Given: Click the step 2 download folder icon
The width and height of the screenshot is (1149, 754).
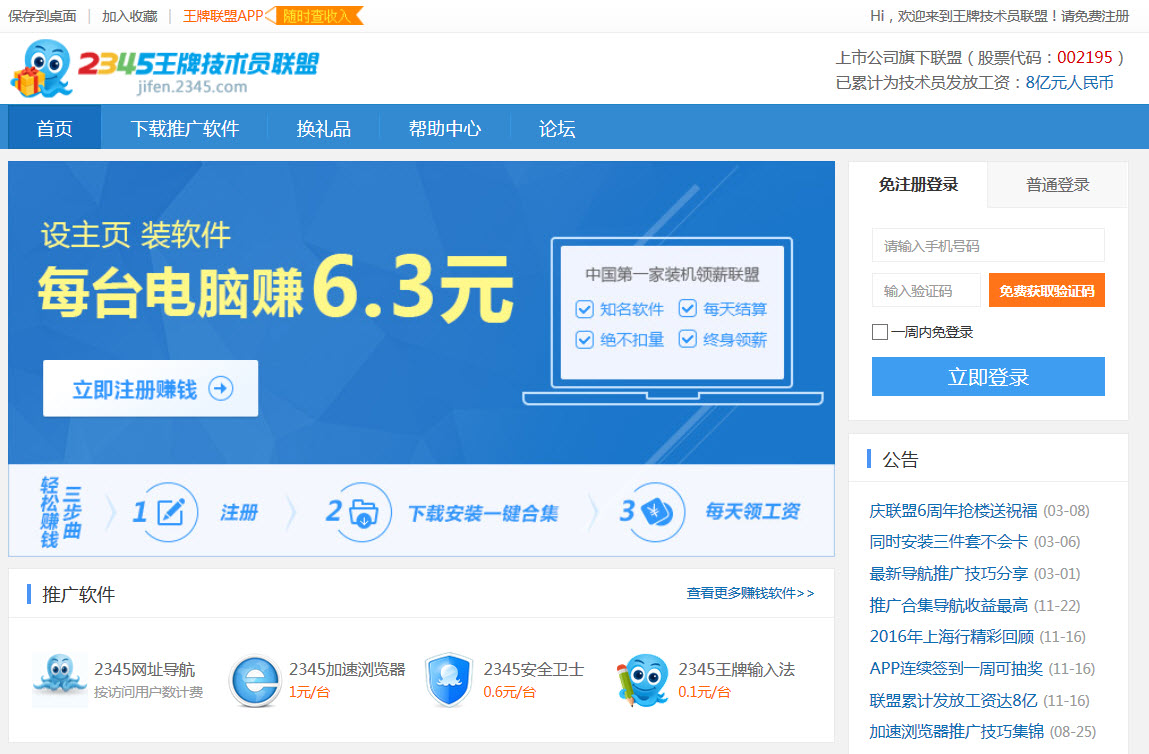Looking at the screenshot, I should point(365,513).
